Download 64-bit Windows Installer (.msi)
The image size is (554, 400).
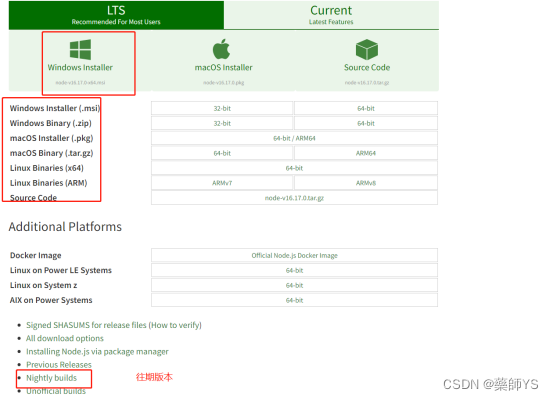(x=366, y=108)
